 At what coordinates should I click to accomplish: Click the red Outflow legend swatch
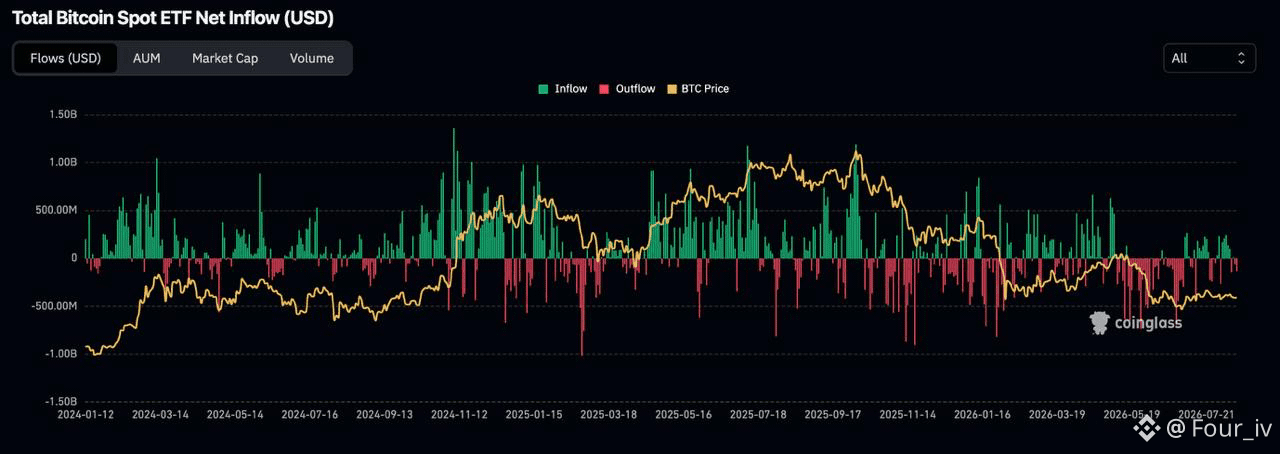click(604, 89)
